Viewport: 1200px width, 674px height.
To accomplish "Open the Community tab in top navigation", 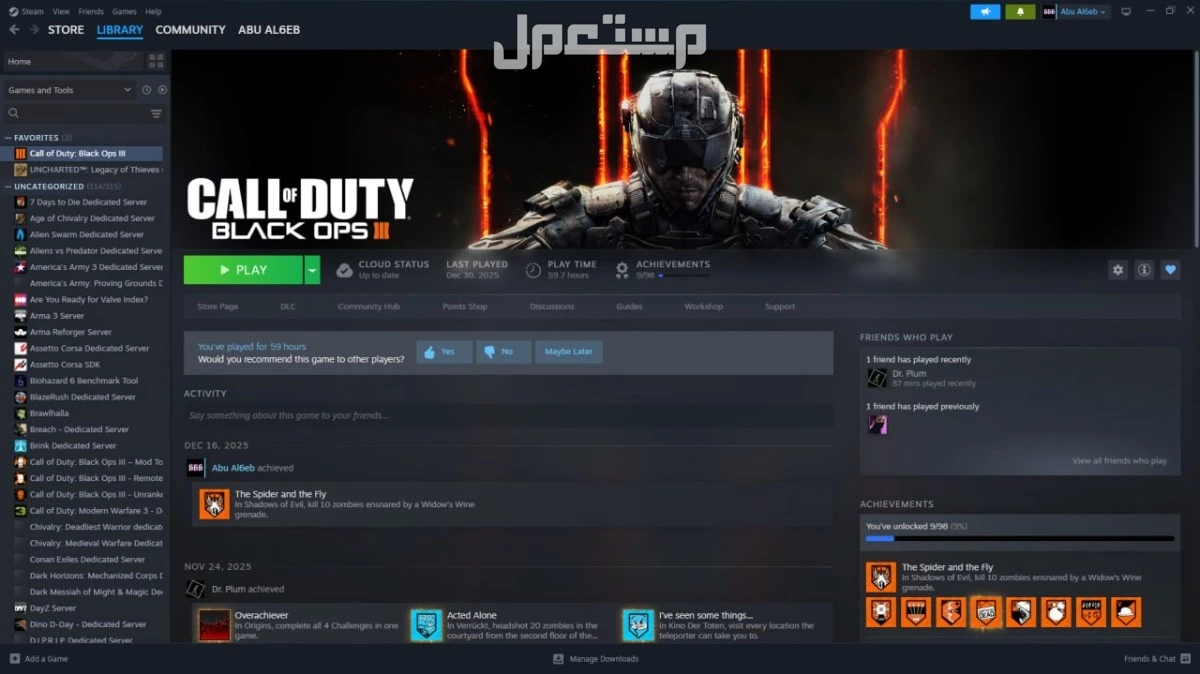I will [x=190, y=30].
